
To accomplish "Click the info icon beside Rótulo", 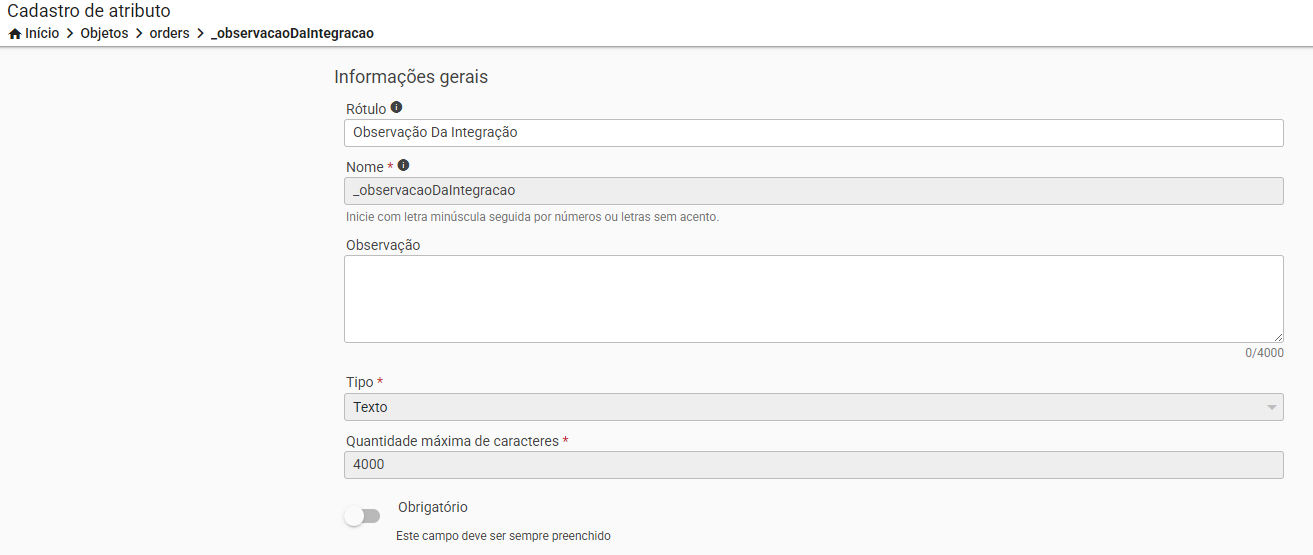I will coord(396,107).
